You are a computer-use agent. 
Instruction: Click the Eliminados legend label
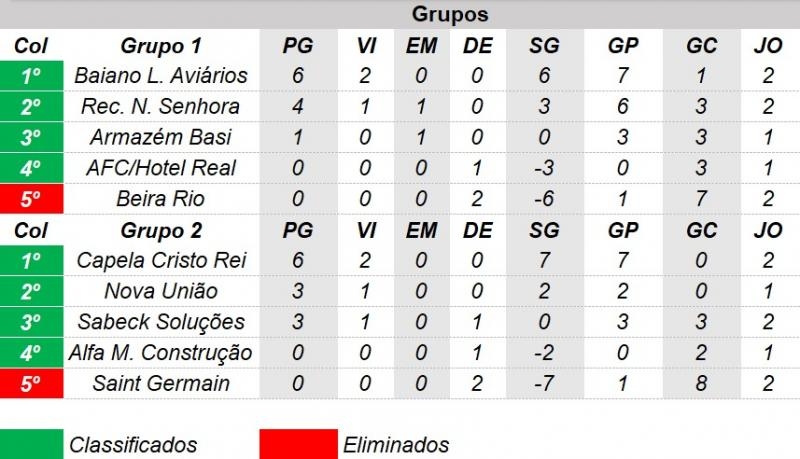click(x=396, y=445)
